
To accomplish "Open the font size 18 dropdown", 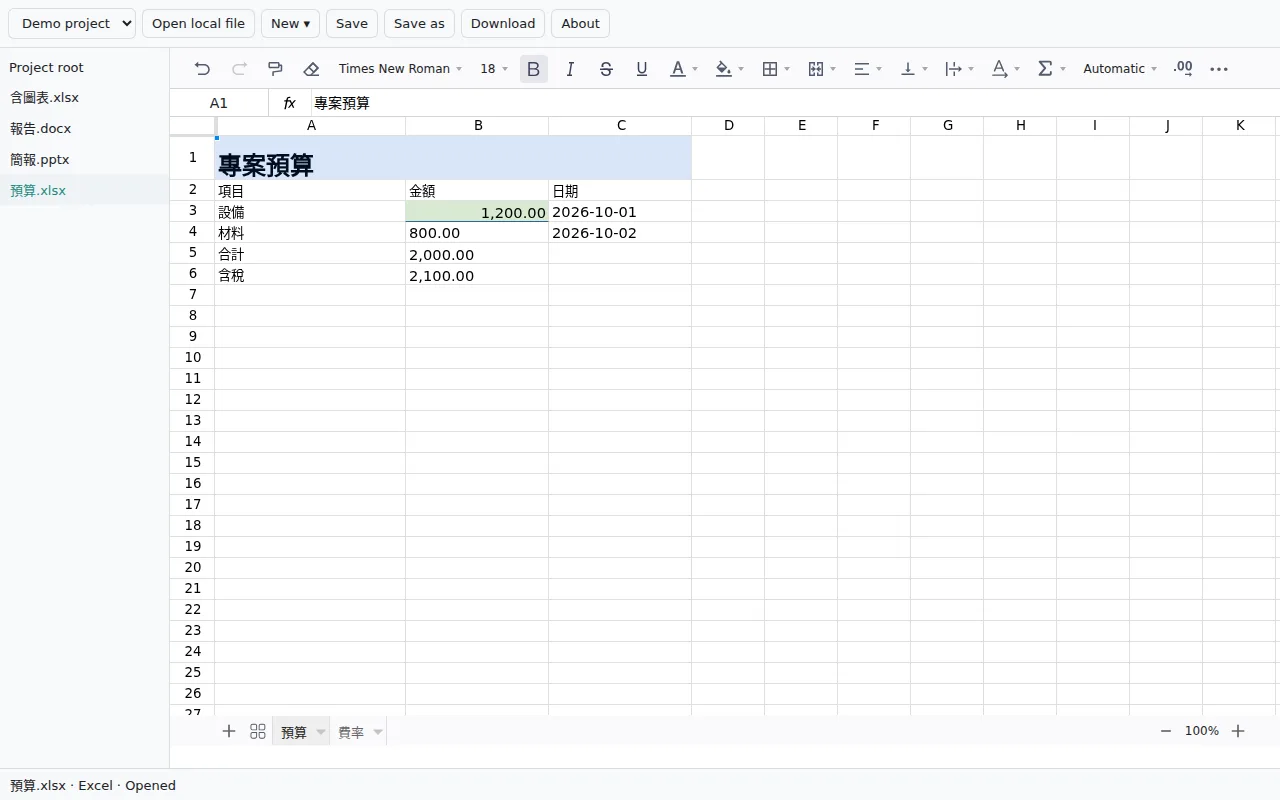I will pos(494,69).
